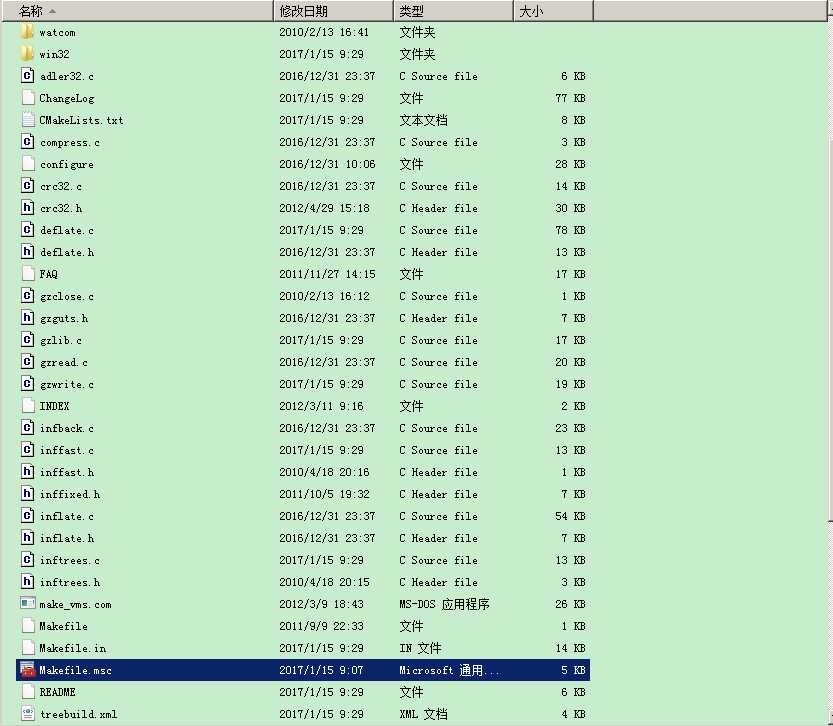Click the gzwrite.c file icon

click(28, 384)
